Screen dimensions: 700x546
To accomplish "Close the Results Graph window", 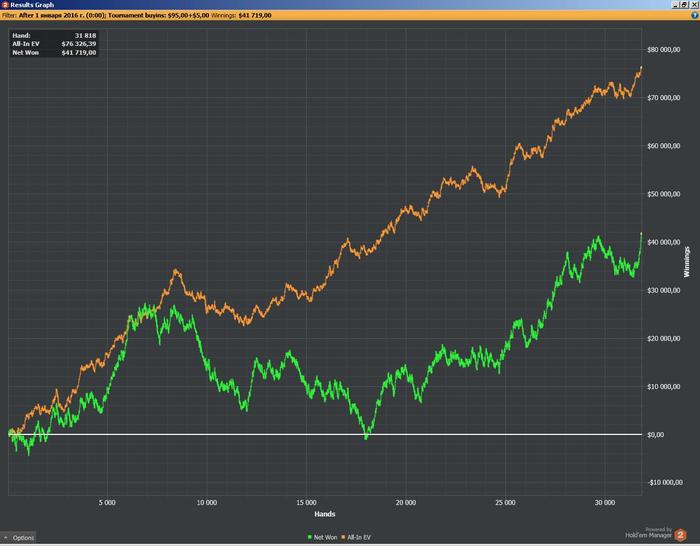I will tap(693, 4).
